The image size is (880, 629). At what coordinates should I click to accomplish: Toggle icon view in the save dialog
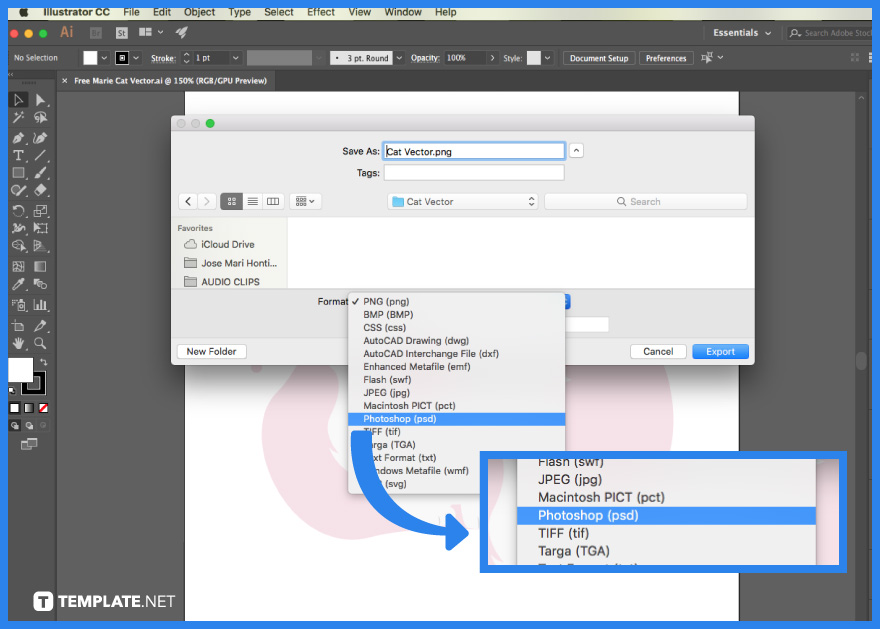pos(231,201)
